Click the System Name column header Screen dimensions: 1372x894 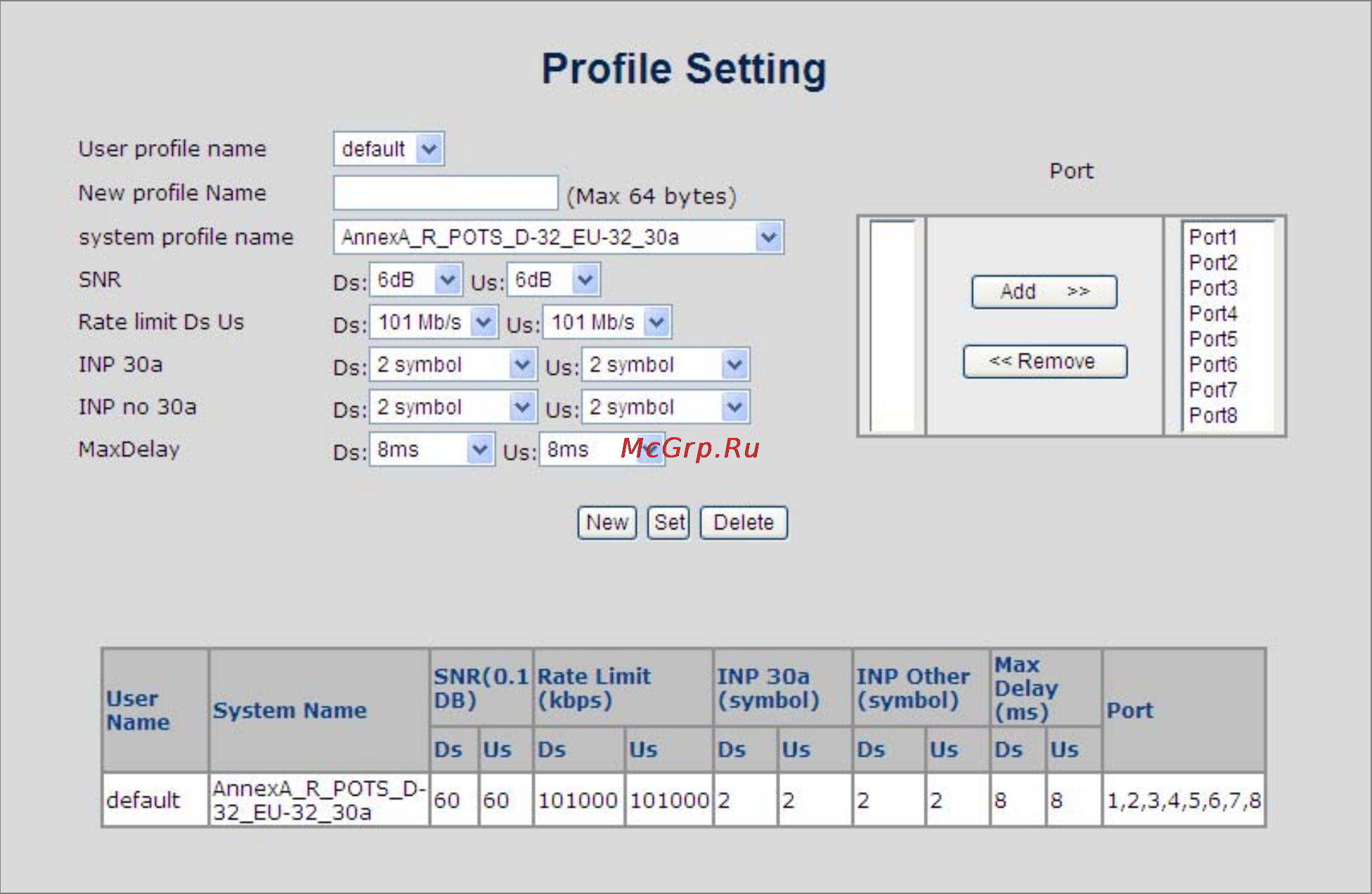(x=319, y=711)
